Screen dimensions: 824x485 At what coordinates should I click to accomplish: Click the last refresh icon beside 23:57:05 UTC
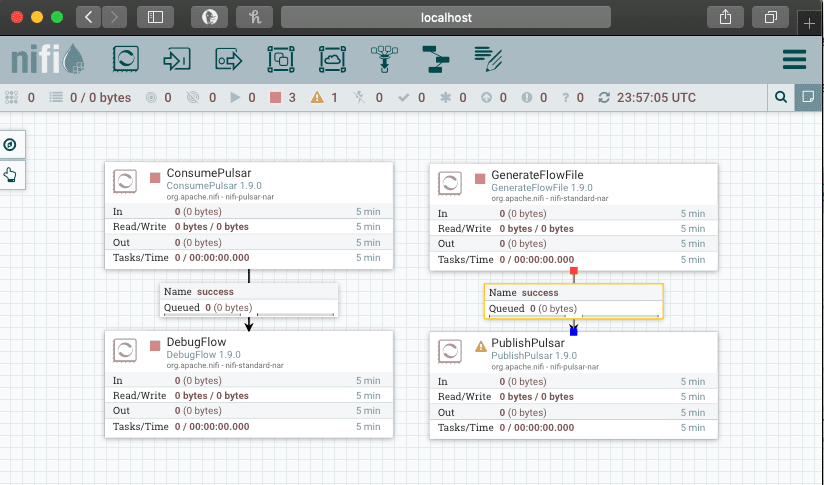[604, 97]
